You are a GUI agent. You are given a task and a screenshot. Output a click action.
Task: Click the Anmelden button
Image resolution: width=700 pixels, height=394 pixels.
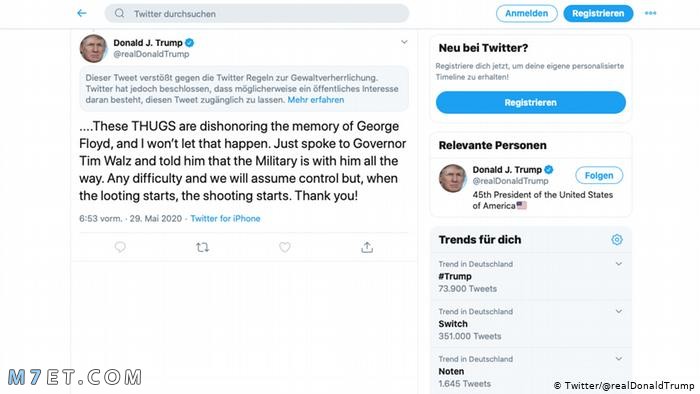(x=527, y=13)
